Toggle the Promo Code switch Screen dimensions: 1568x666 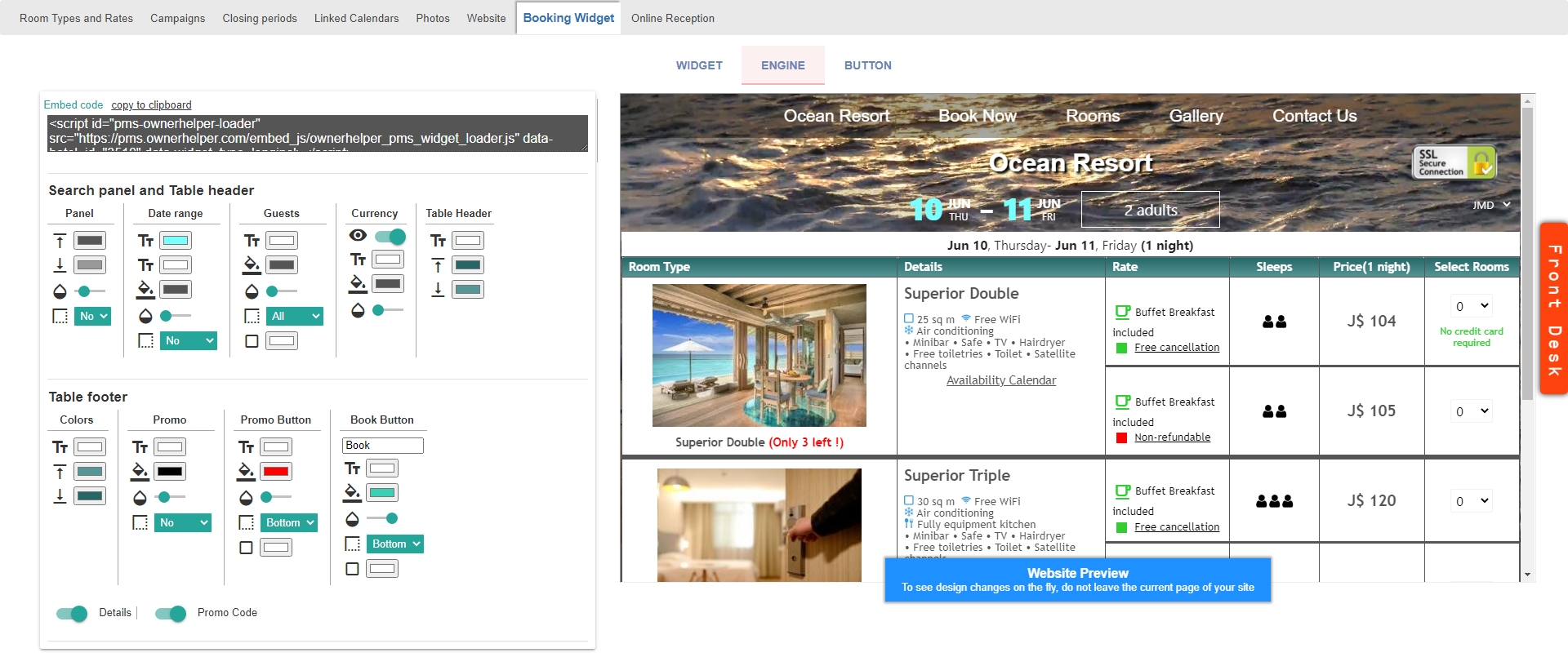[171, 614]
